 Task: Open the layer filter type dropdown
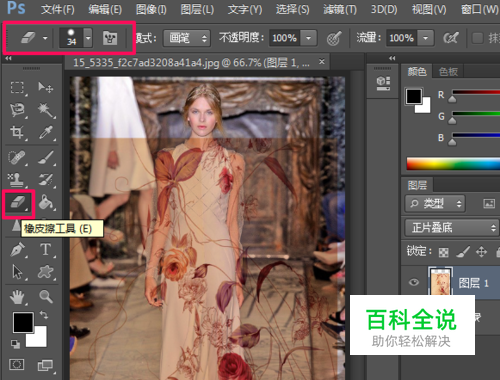pos(435,203)
